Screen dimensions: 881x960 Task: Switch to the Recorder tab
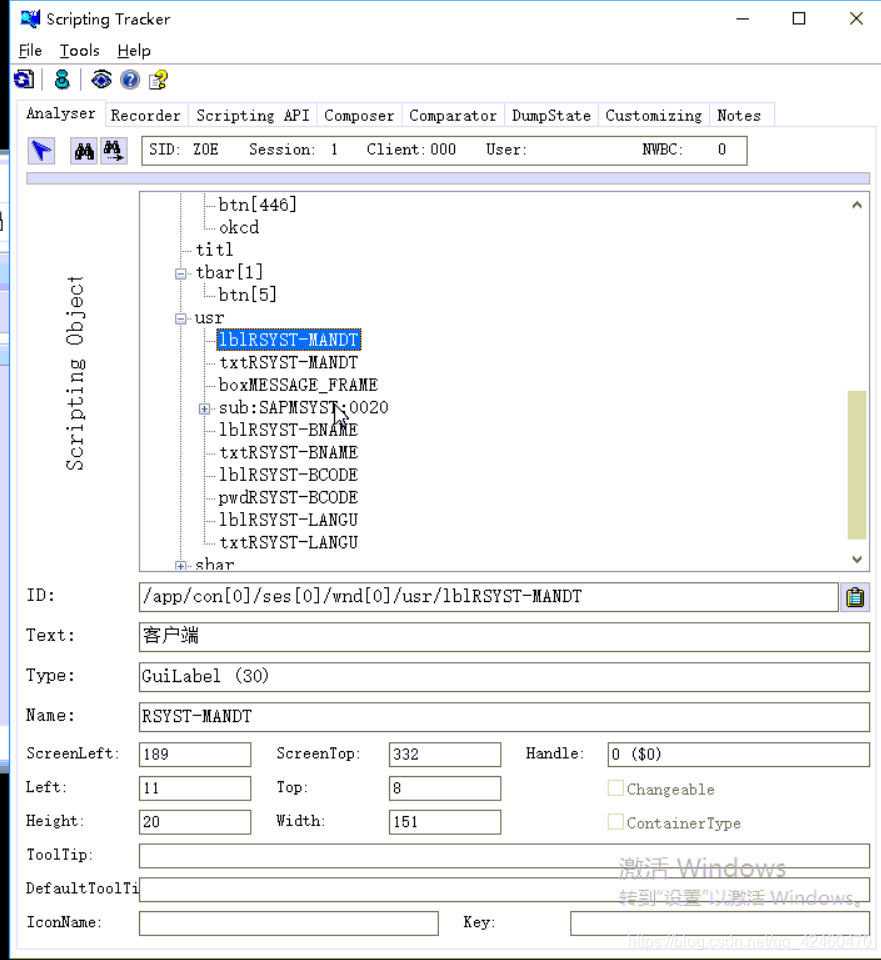(x=146, y=115)
